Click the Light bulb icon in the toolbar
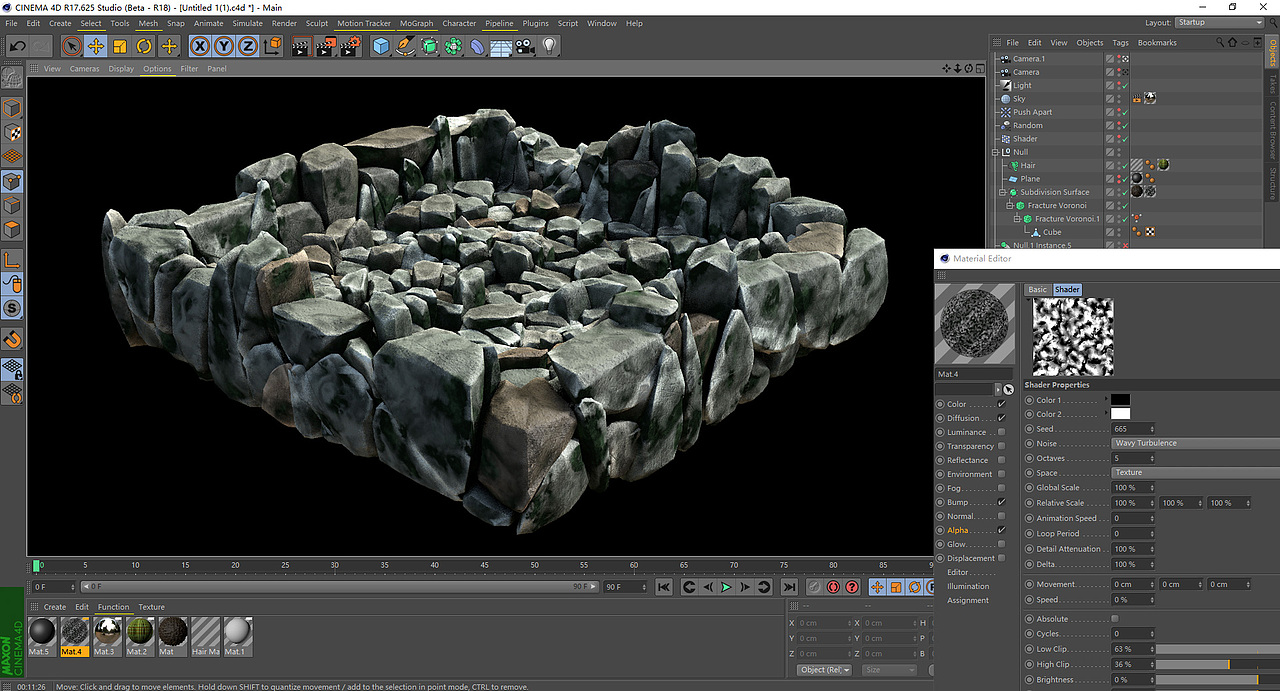This screenshot has width=1280, height=691. 551,46
